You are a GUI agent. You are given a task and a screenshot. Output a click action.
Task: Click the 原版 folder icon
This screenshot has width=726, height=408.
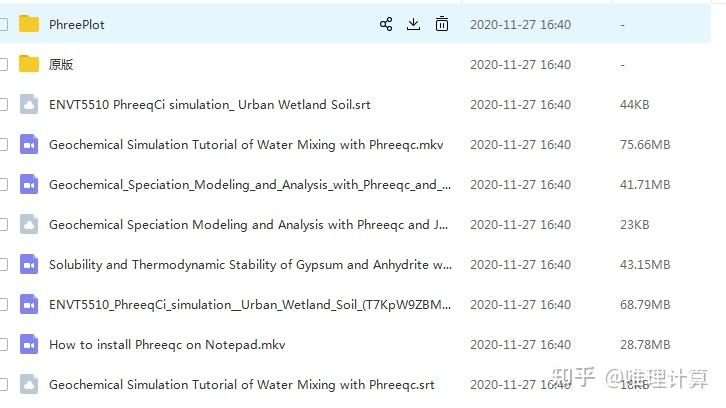pos(29,64)
